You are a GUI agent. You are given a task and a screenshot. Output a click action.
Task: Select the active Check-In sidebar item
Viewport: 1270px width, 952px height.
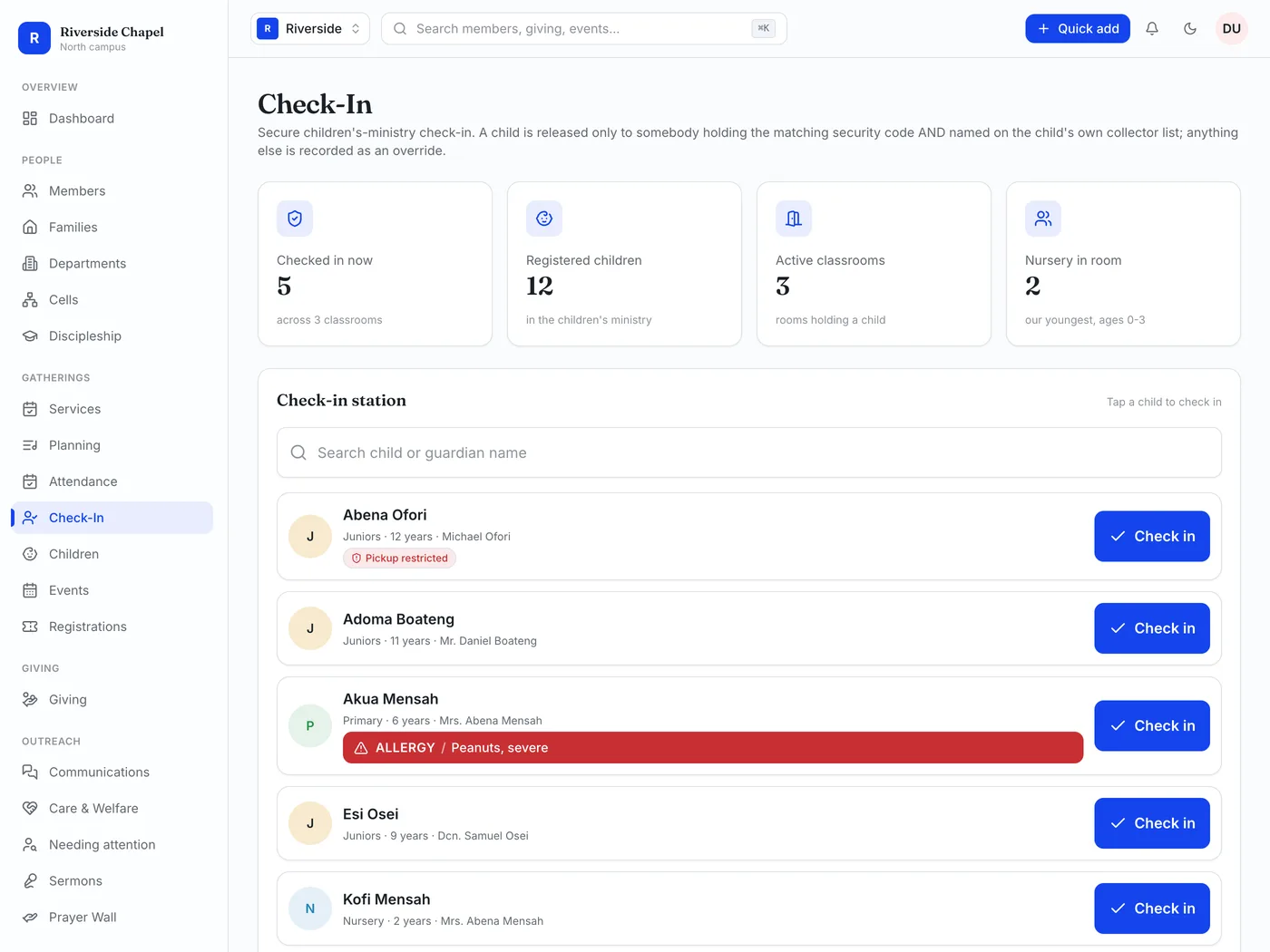112,518
